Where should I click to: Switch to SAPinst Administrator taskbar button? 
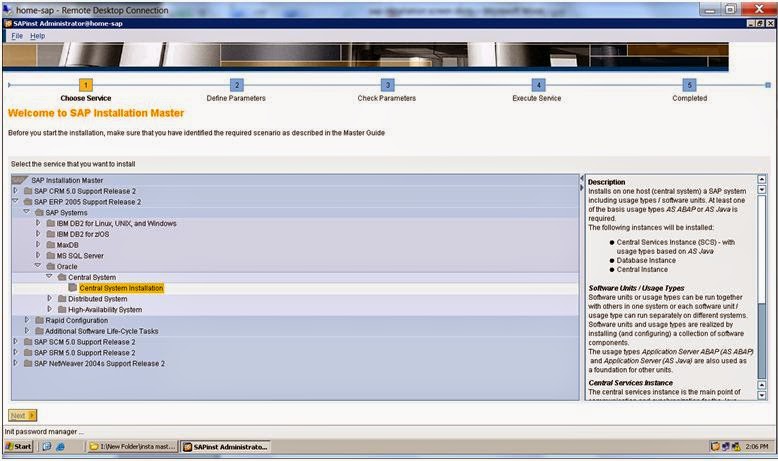(x=226, y=447)
